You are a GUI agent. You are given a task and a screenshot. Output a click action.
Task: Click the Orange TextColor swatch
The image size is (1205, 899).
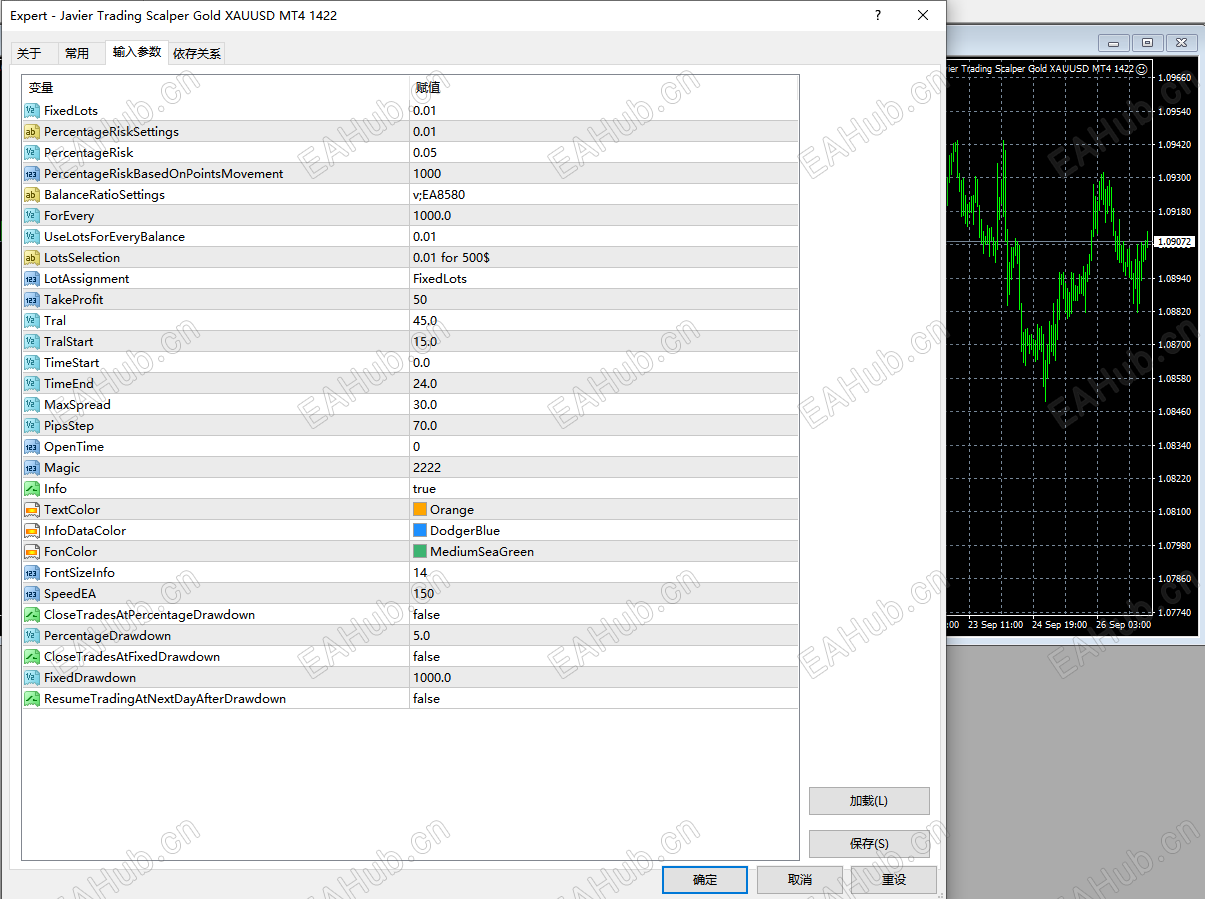pyautogui.click(x=420, y=510)
